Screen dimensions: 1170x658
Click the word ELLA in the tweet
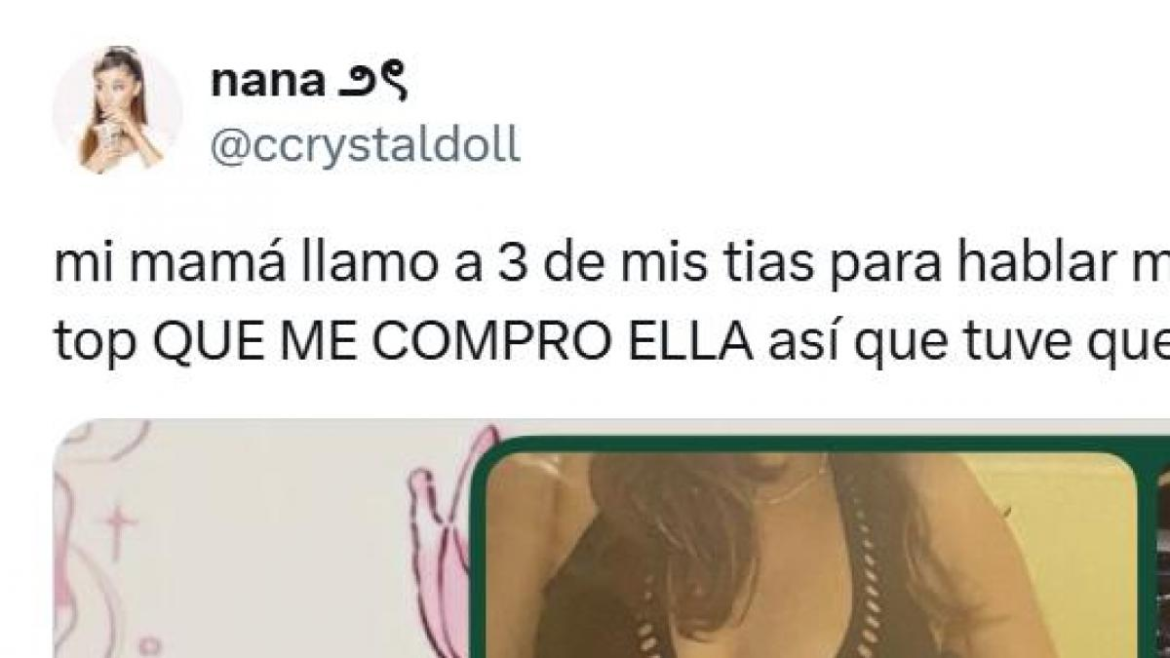tap(690, 342)
